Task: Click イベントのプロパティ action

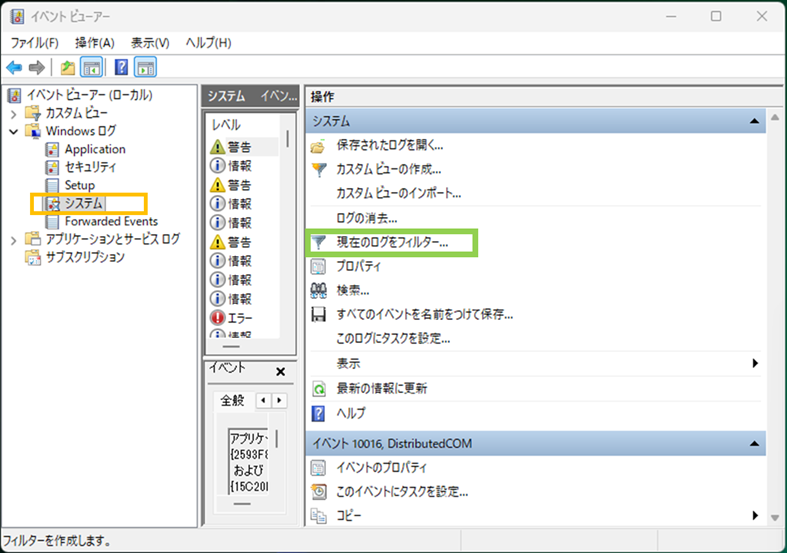Action: tap(381, 468)
